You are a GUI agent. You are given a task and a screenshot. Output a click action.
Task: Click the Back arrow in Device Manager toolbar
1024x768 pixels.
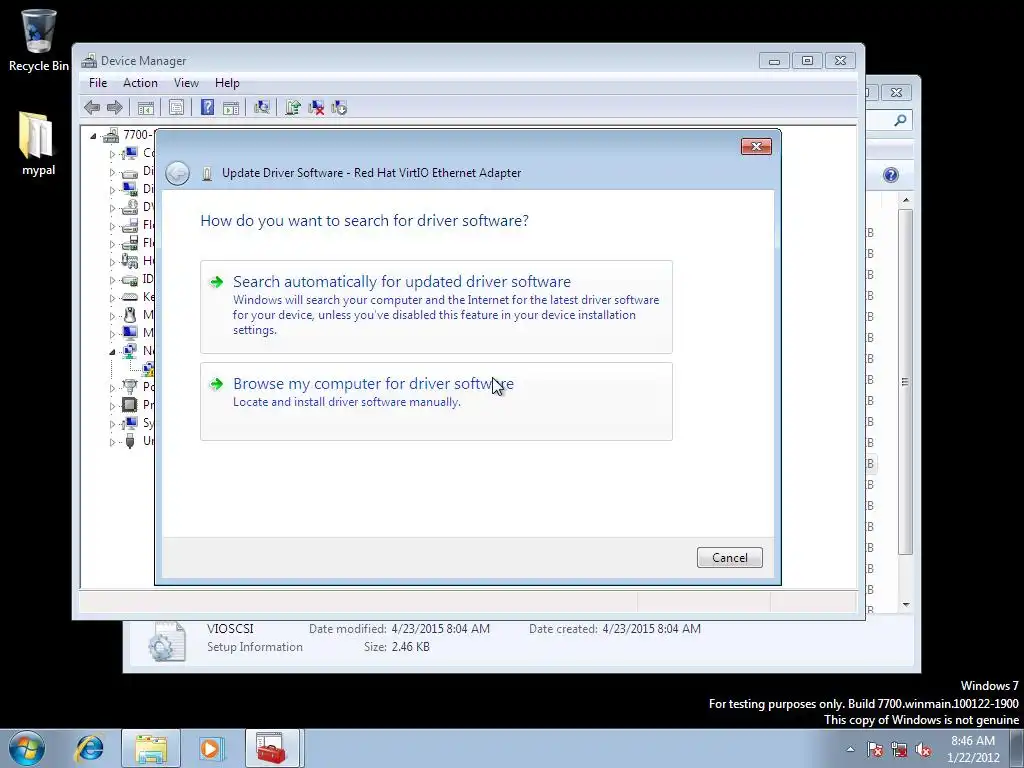point(92,108)
